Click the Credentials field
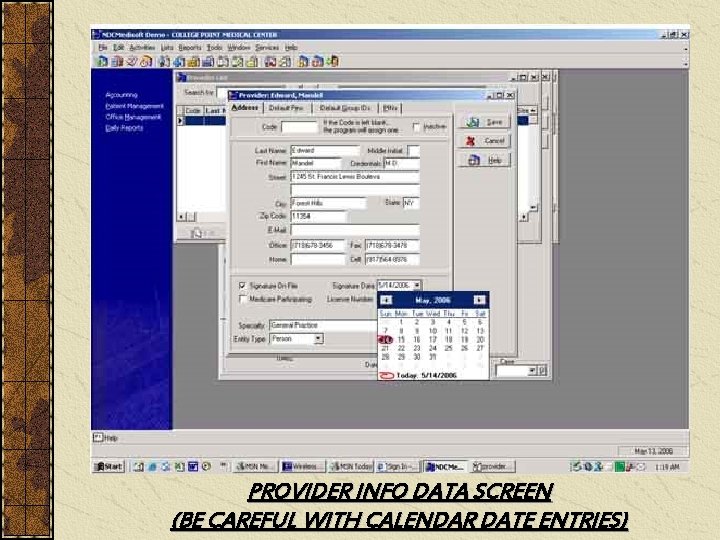720x540 pixels. tap(402, 163)
